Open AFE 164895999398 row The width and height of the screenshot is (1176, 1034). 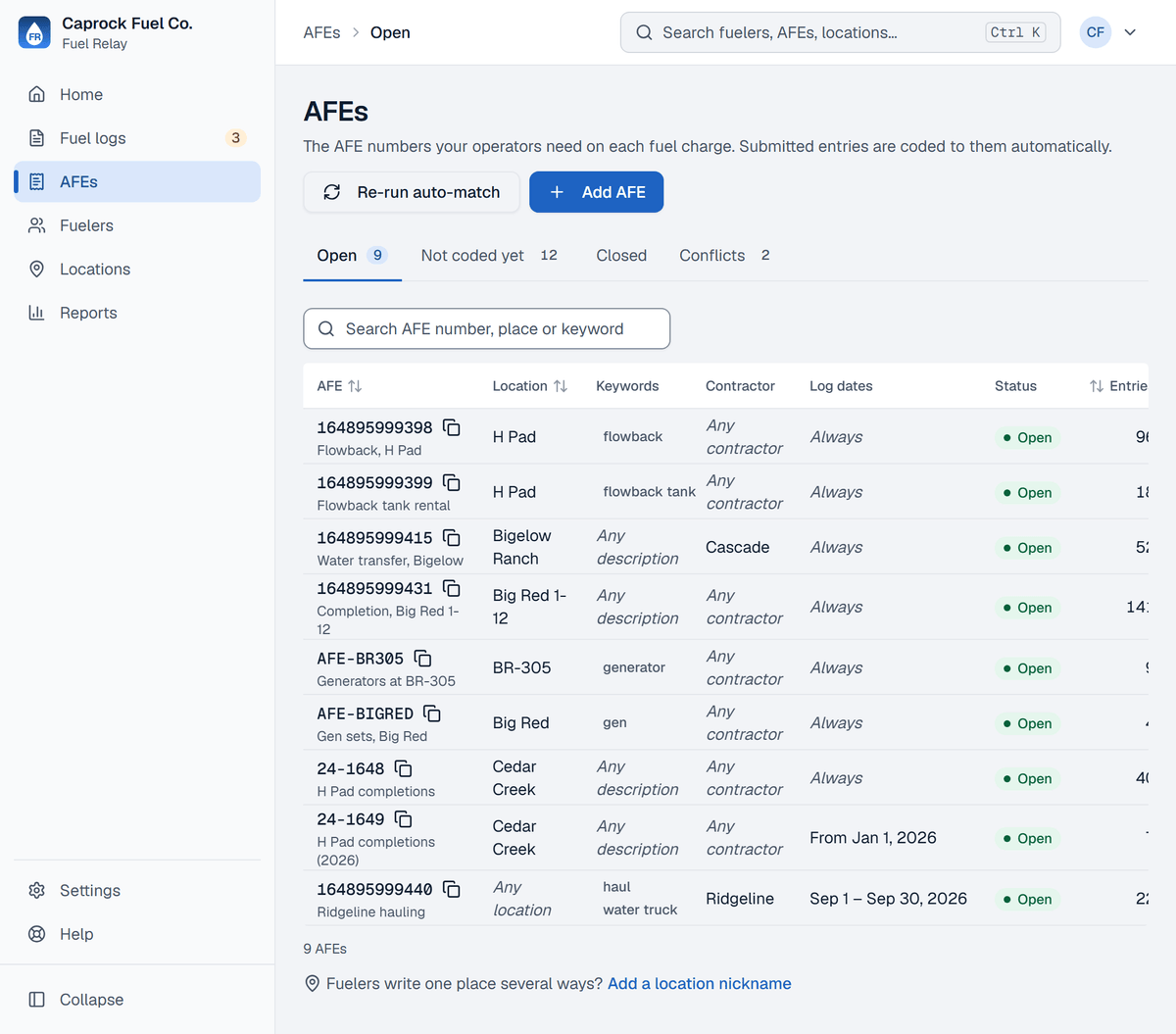pos(725,436)
